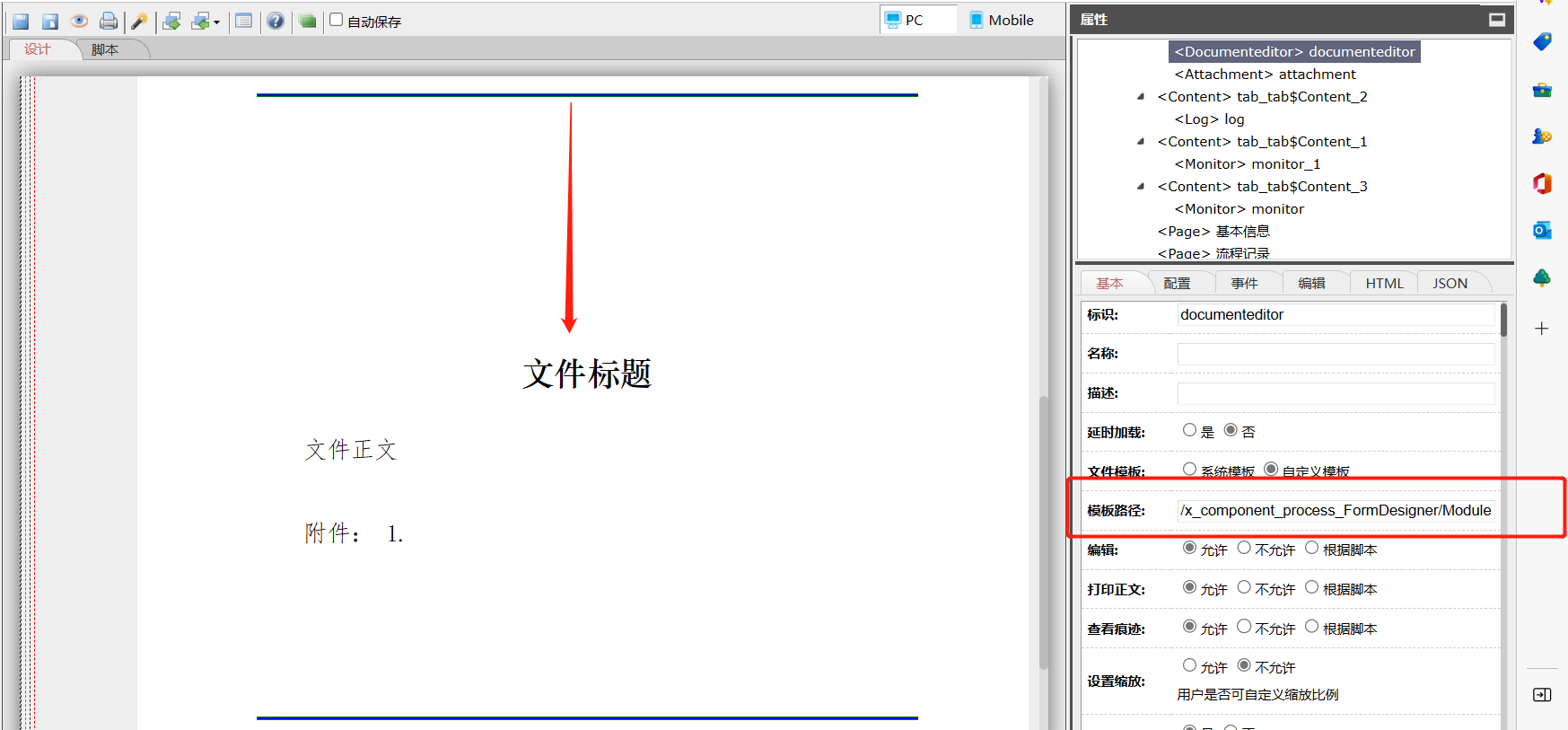Click the 文件正文 body text in the document

(x=351, y=450)
